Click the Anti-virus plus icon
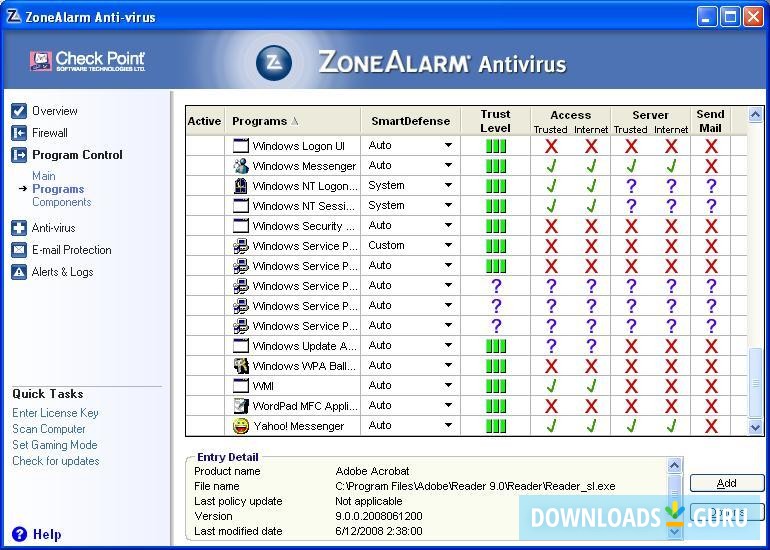Image resolution: width=770 pixels, height=550 pixels. (19, 228)
